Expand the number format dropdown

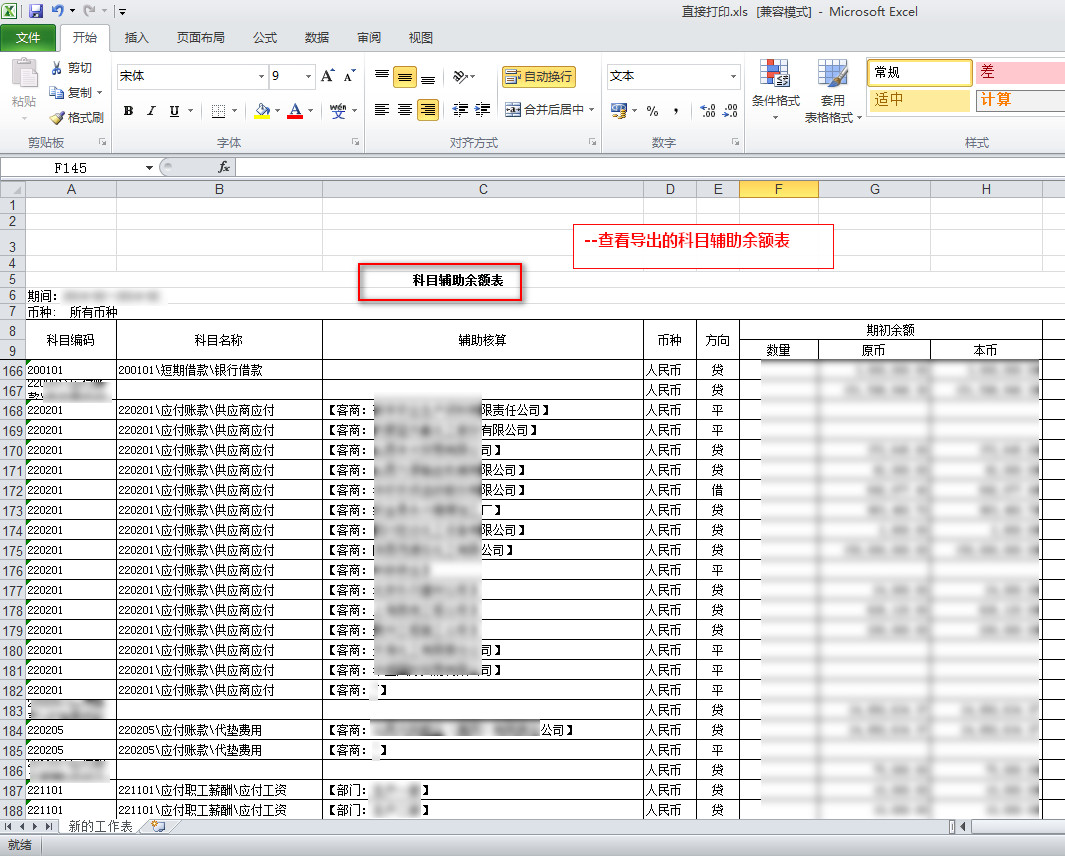733,76
